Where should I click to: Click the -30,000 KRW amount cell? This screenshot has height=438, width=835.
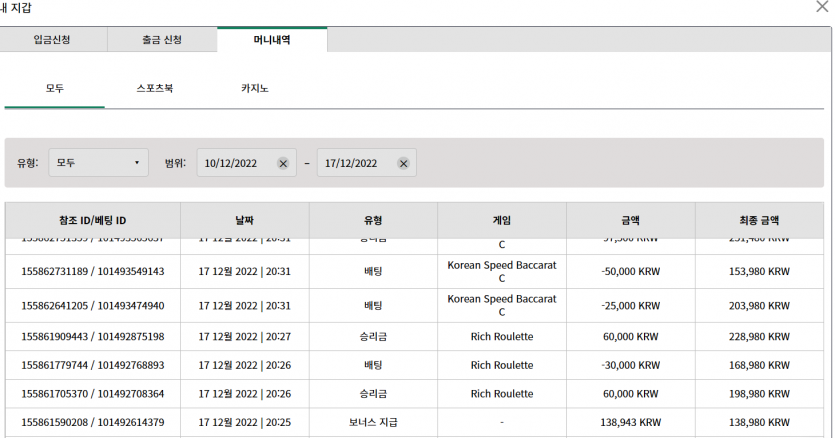631,366
